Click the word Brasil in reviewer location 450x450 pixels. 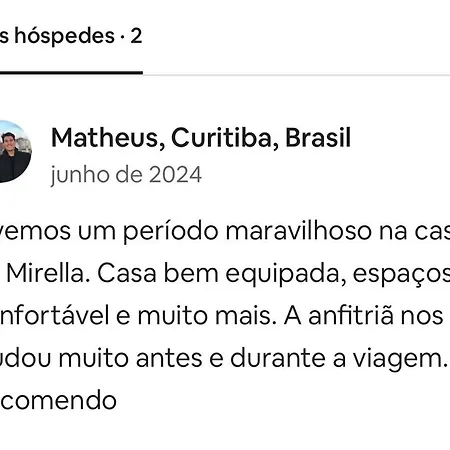pyautogui.click(x=318, y=138)
